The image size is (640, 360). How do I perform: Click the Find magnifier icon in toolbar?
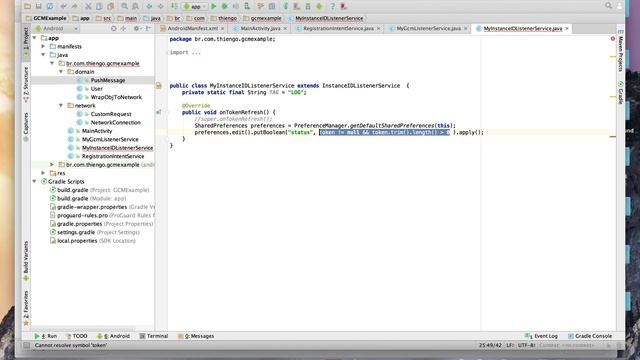124,6
